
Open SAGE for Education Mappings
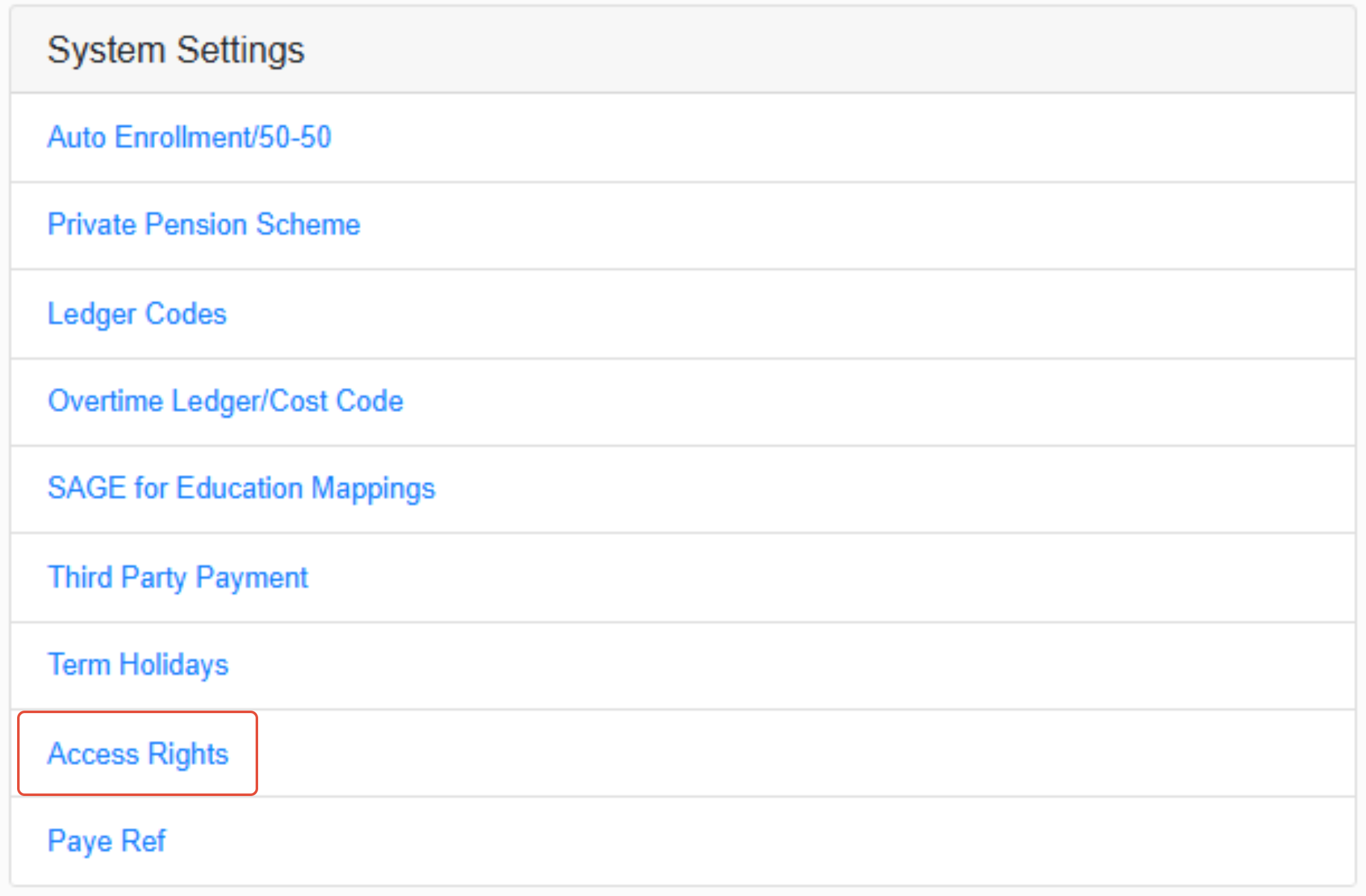241,488
